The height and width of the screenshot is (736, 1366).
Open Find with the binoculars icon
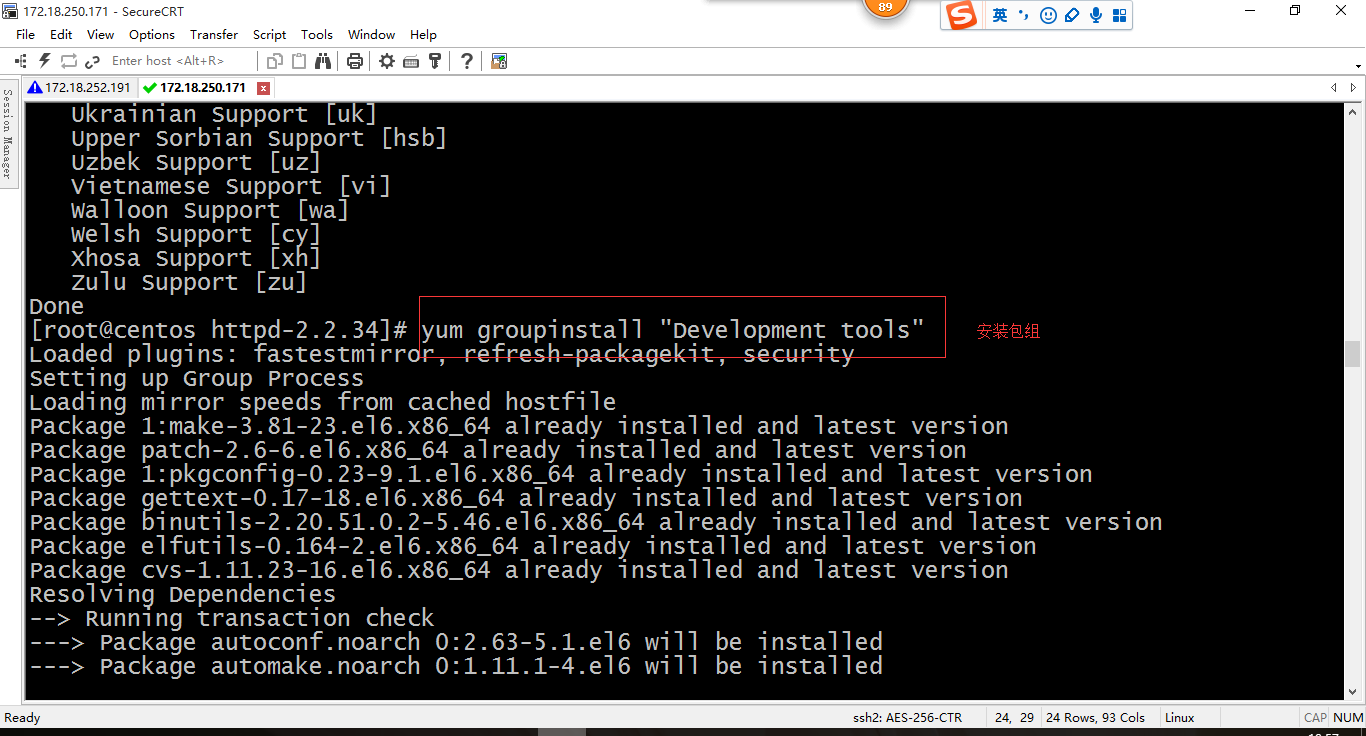[322, 61]
